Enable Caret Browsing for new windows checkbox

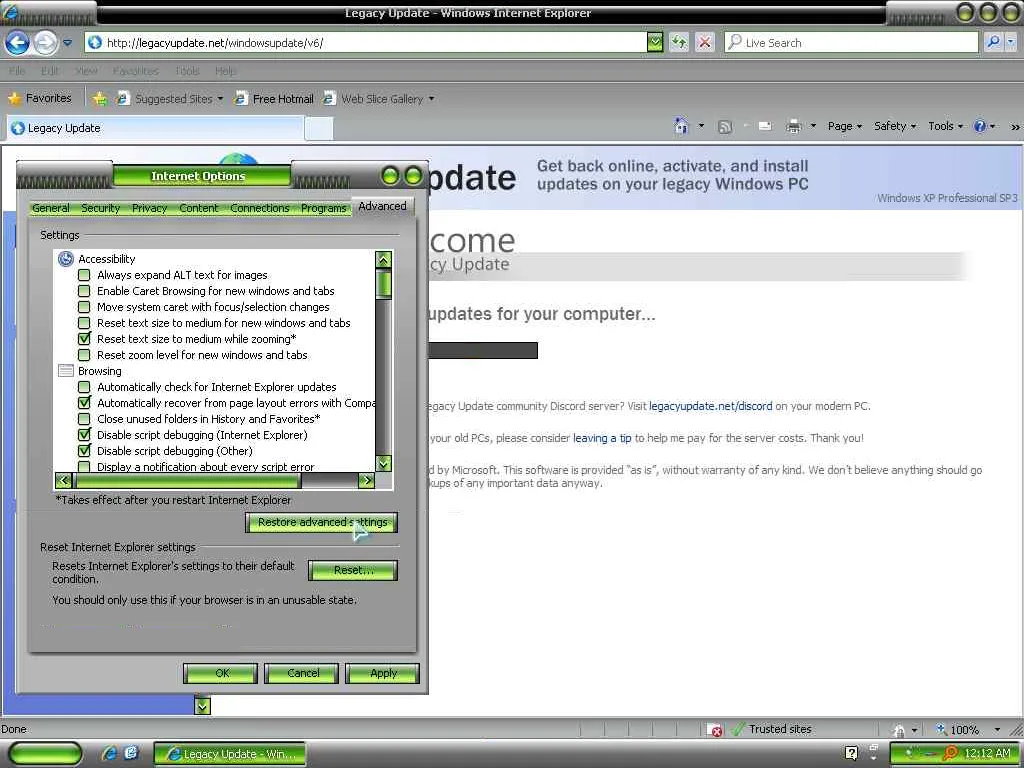coord(84,291)
